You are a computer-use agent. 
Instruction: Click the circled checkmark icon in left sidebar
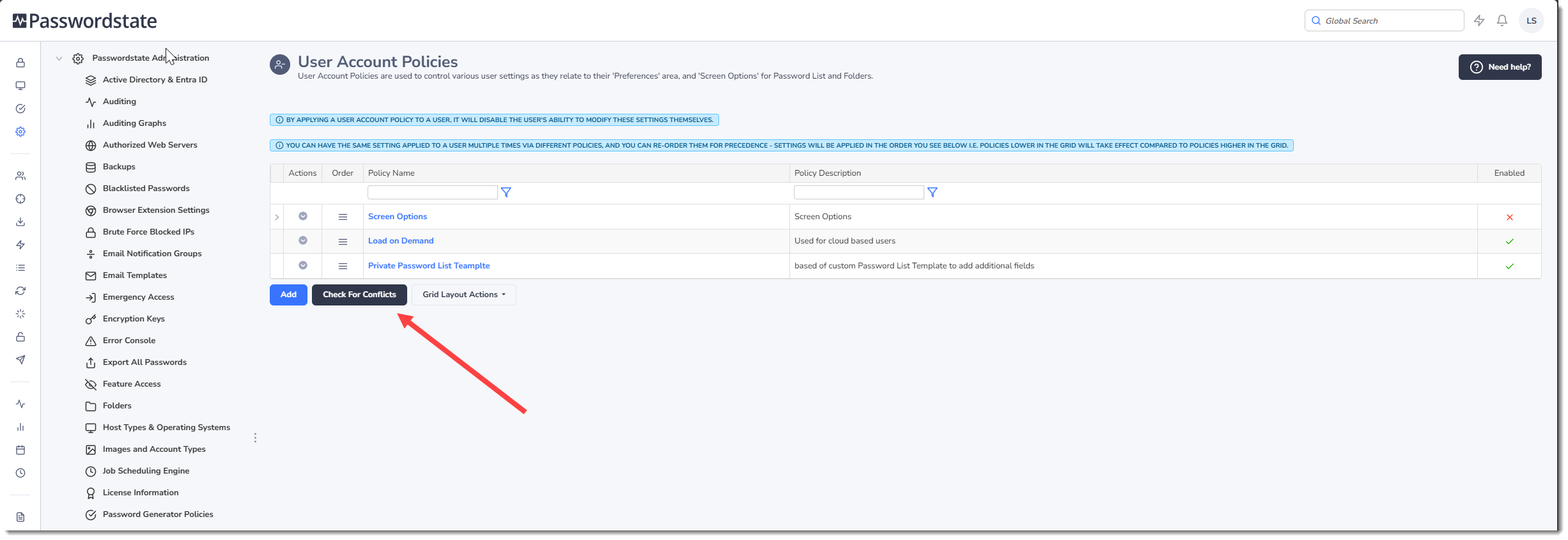pos(20,109)
